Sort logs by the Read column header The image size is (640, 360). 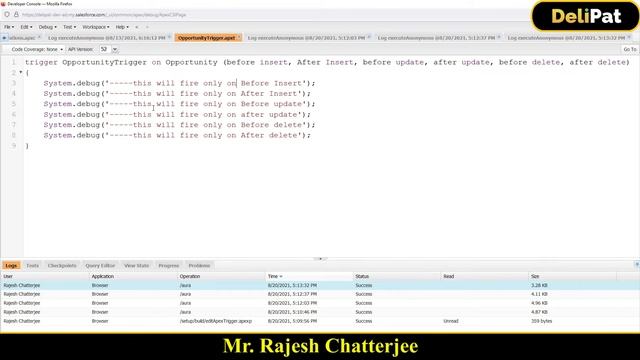coord(485,276)
